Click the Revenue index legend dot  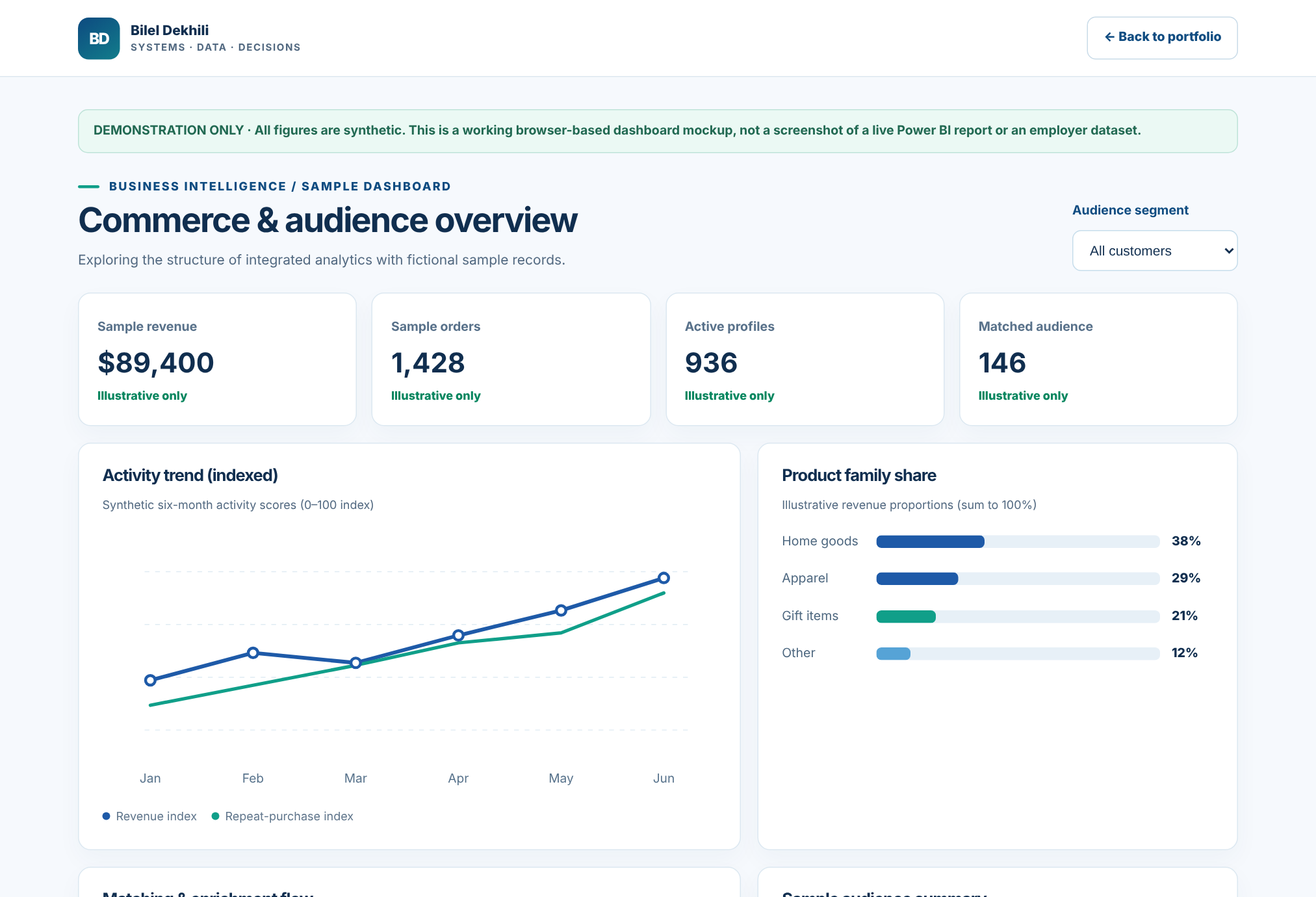(106, 816)
